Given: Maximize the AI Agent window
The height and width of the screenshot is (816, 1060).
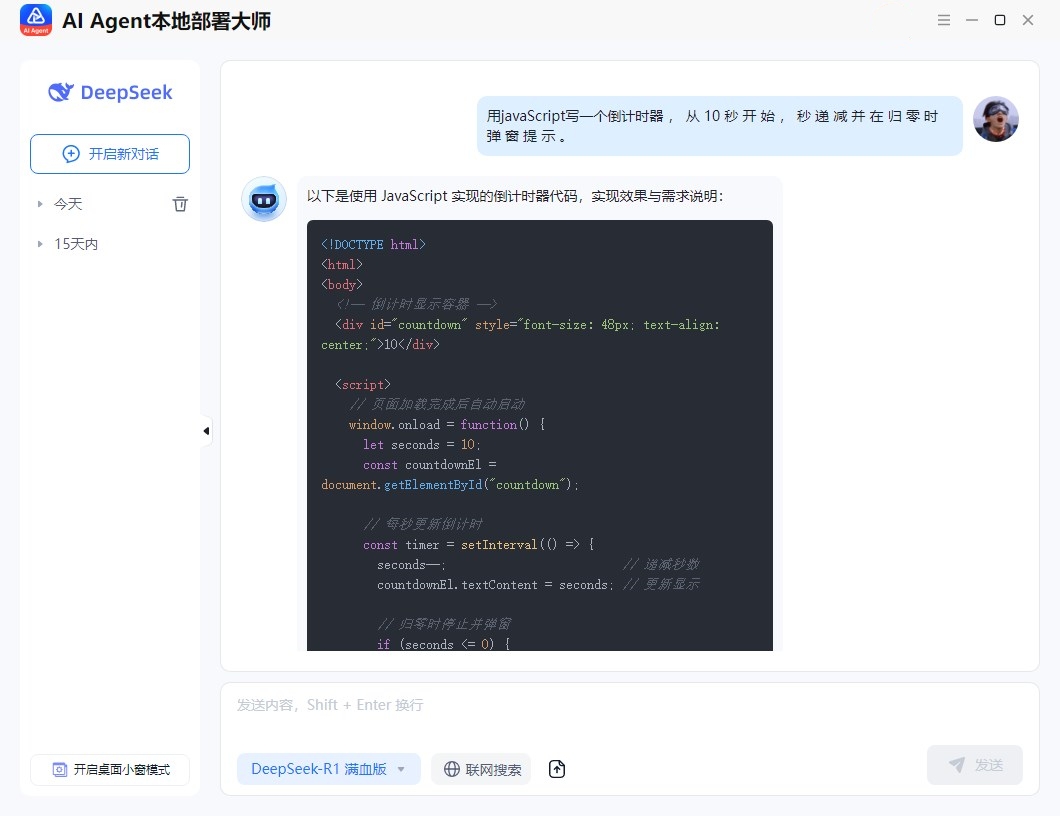Looking at the screenshot, I should pos(1000,20).
